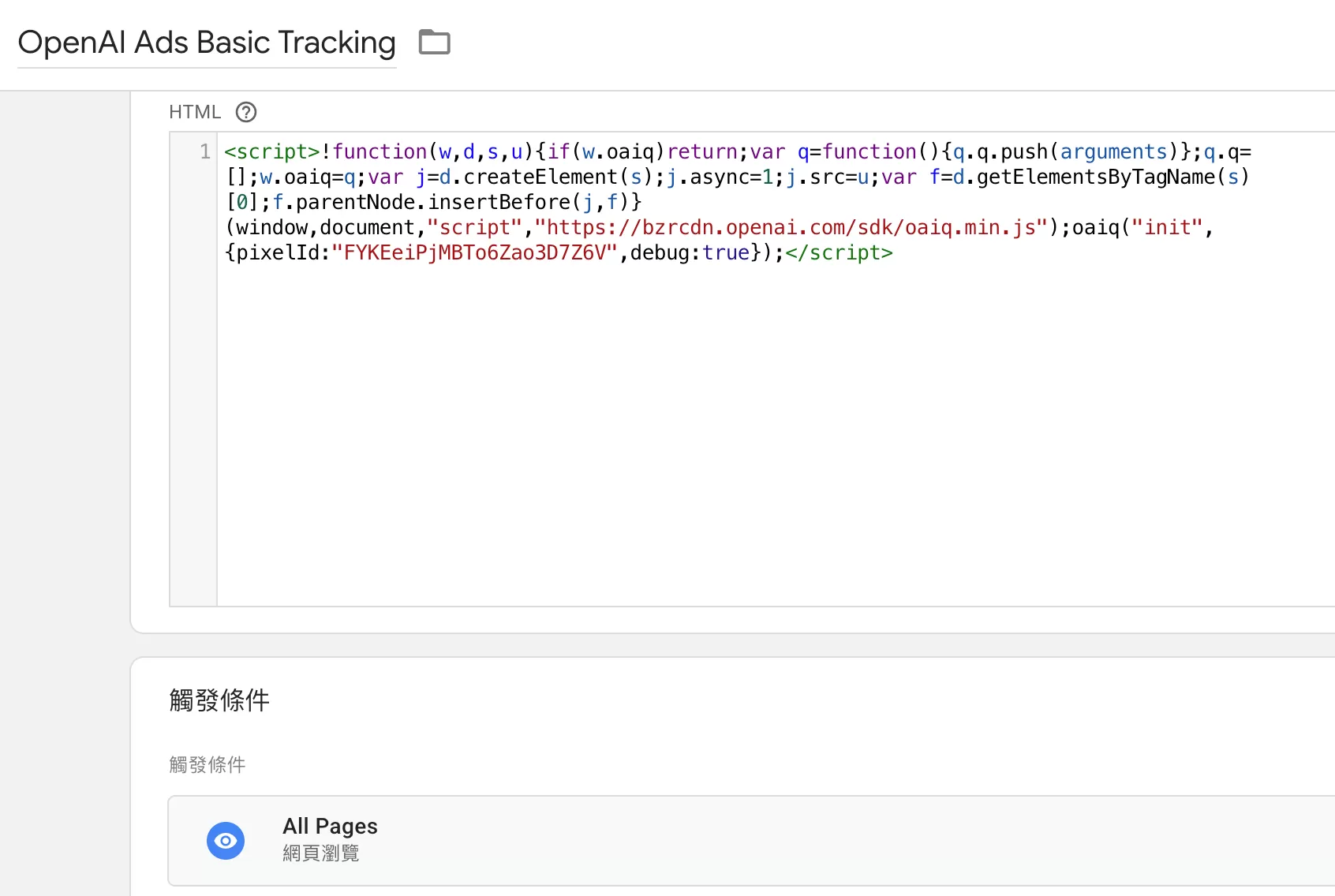Screen dimensions: 1335x896
Task: Click the folder icon beside the tag name
Action: coord(434,42)
